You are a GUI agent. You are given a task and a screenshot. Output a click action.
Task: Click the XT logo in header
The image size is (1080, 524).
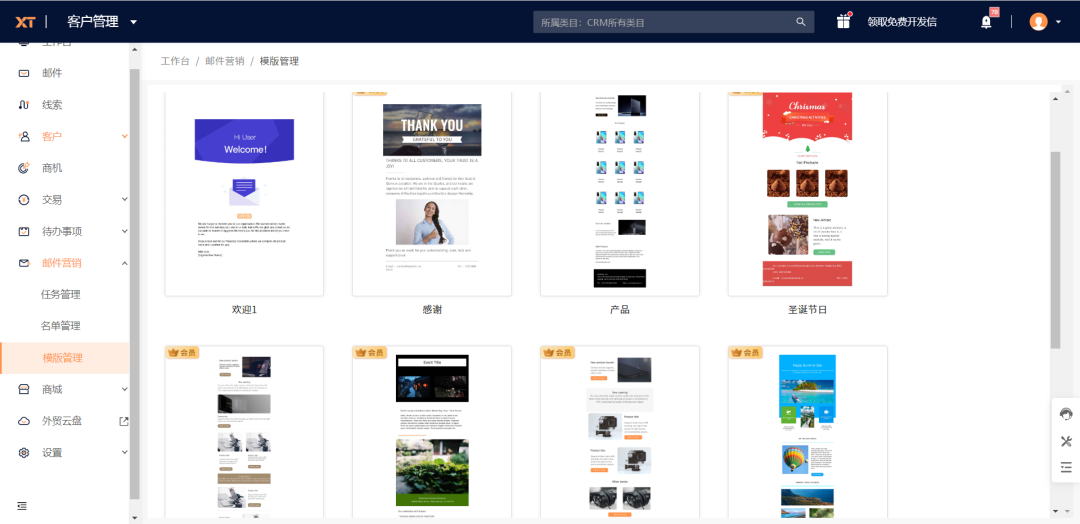coord(25,22)
